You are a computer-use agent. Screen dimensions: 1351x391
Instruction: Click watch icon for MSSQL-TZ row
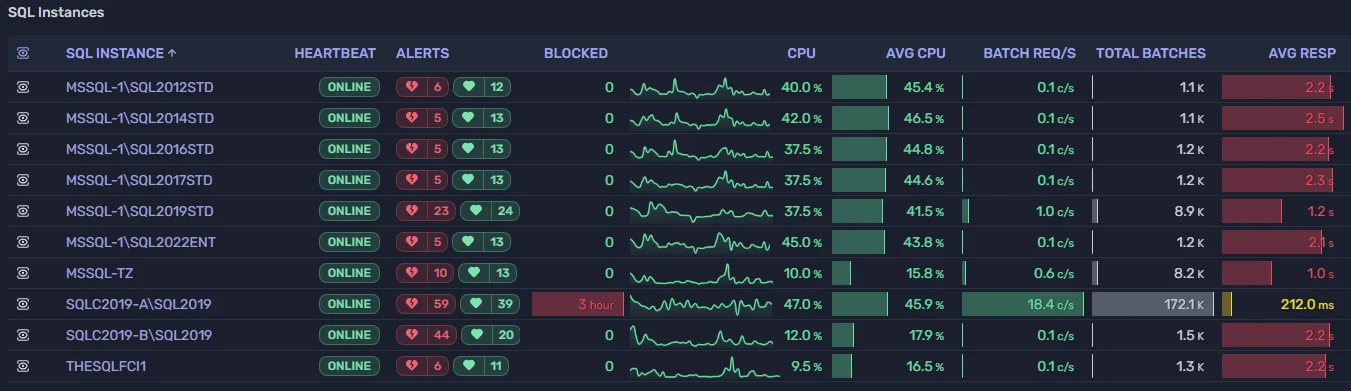click(23, 273)
